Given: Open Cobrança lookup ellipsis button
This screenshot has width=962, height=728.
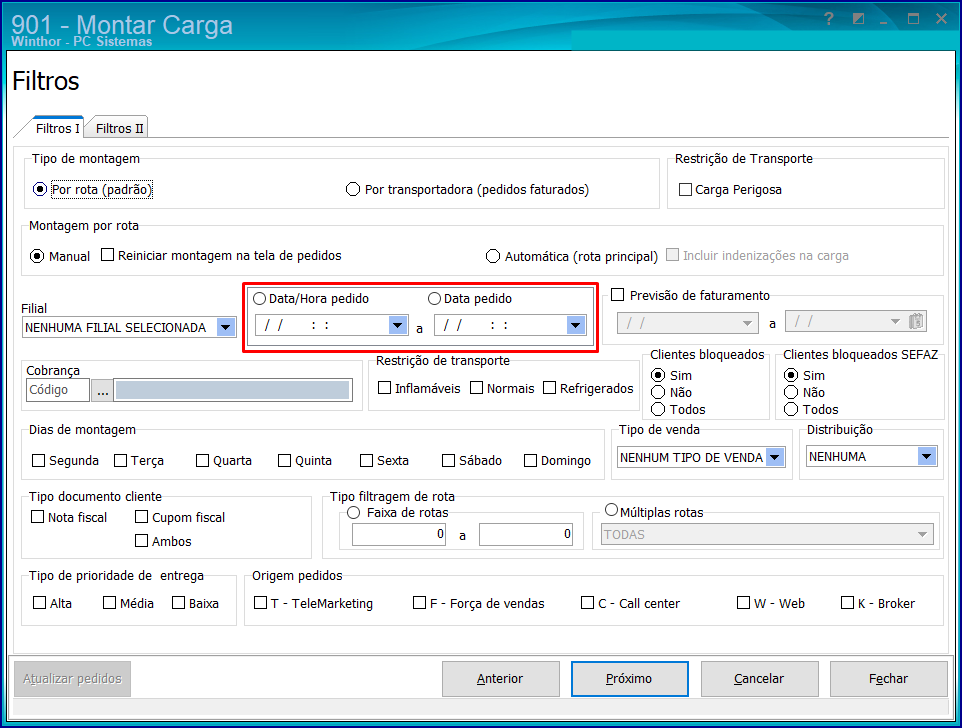Looking at the screenshot, I should pyautogui.click(x=102, y=390).
